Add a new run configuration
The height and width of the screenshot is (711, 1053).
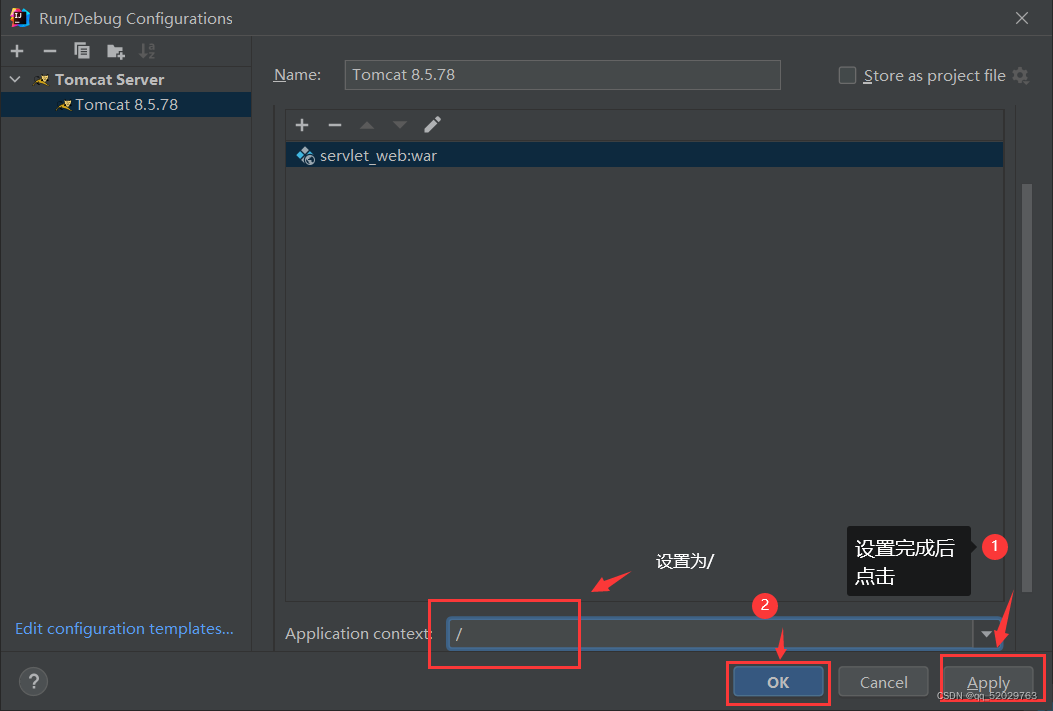click(17, 51)
